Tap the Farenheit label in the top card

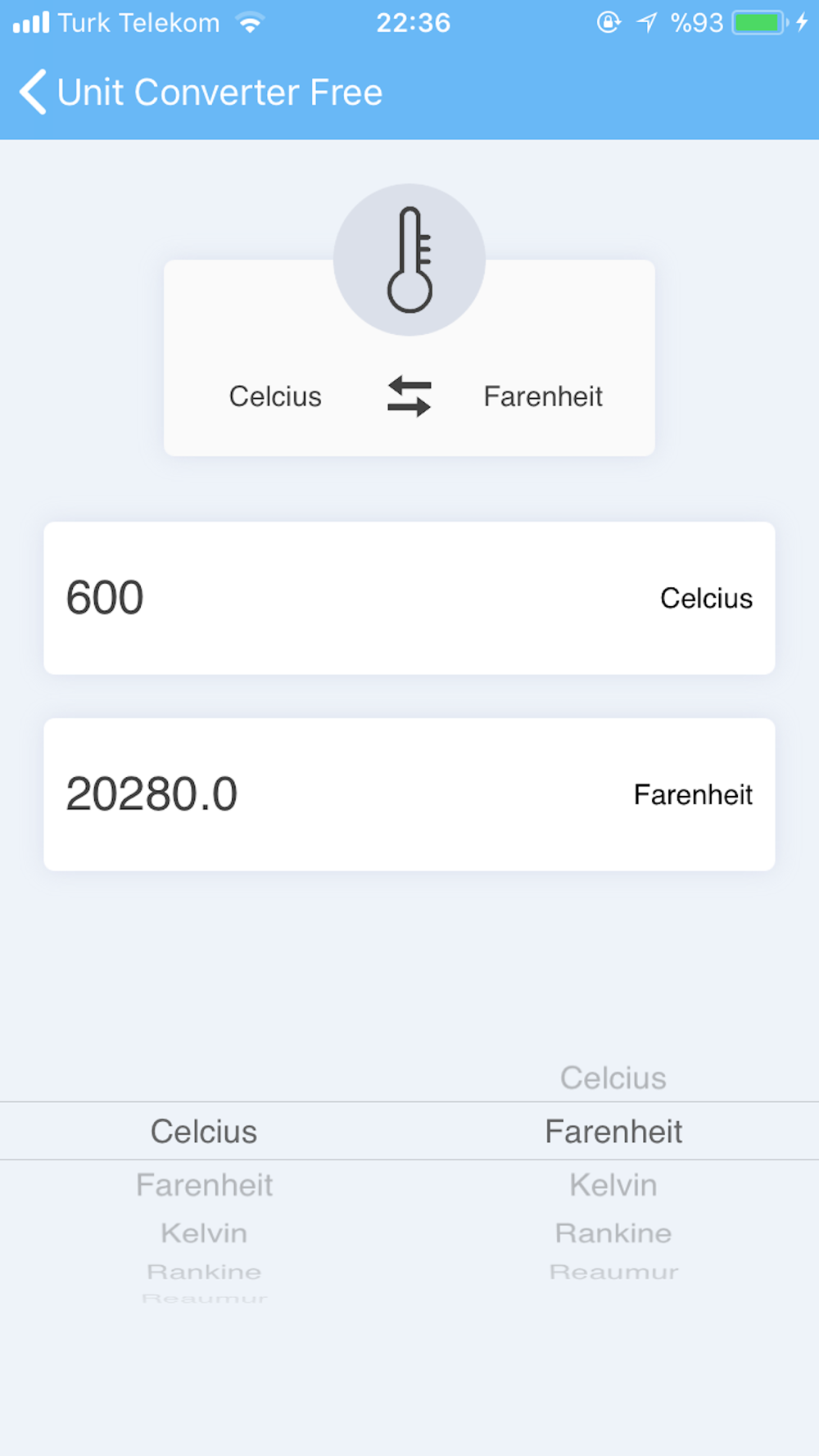click(x=543, y=396)
